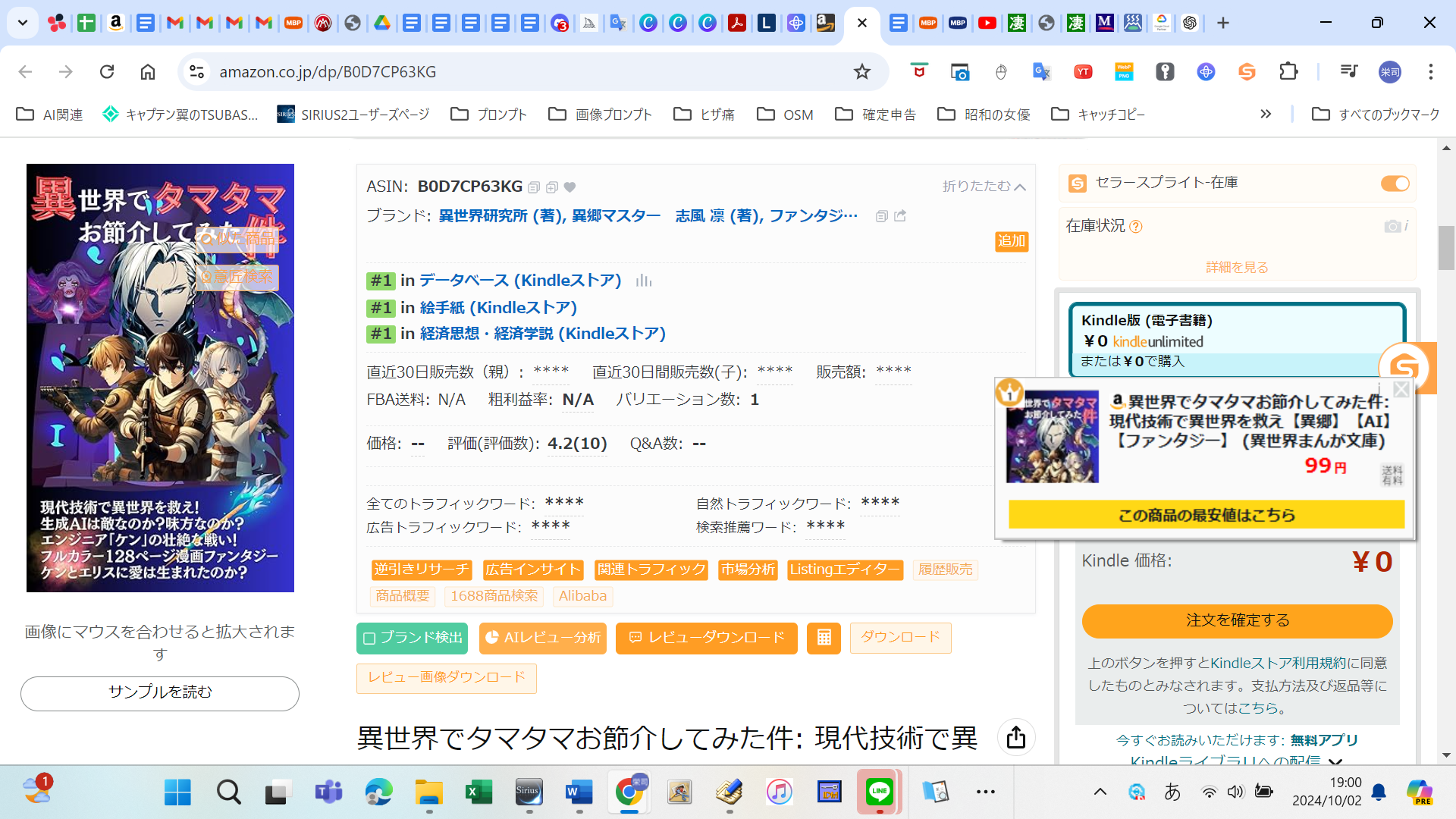Click the camera icon in 在庫状況 panel

1392,226
